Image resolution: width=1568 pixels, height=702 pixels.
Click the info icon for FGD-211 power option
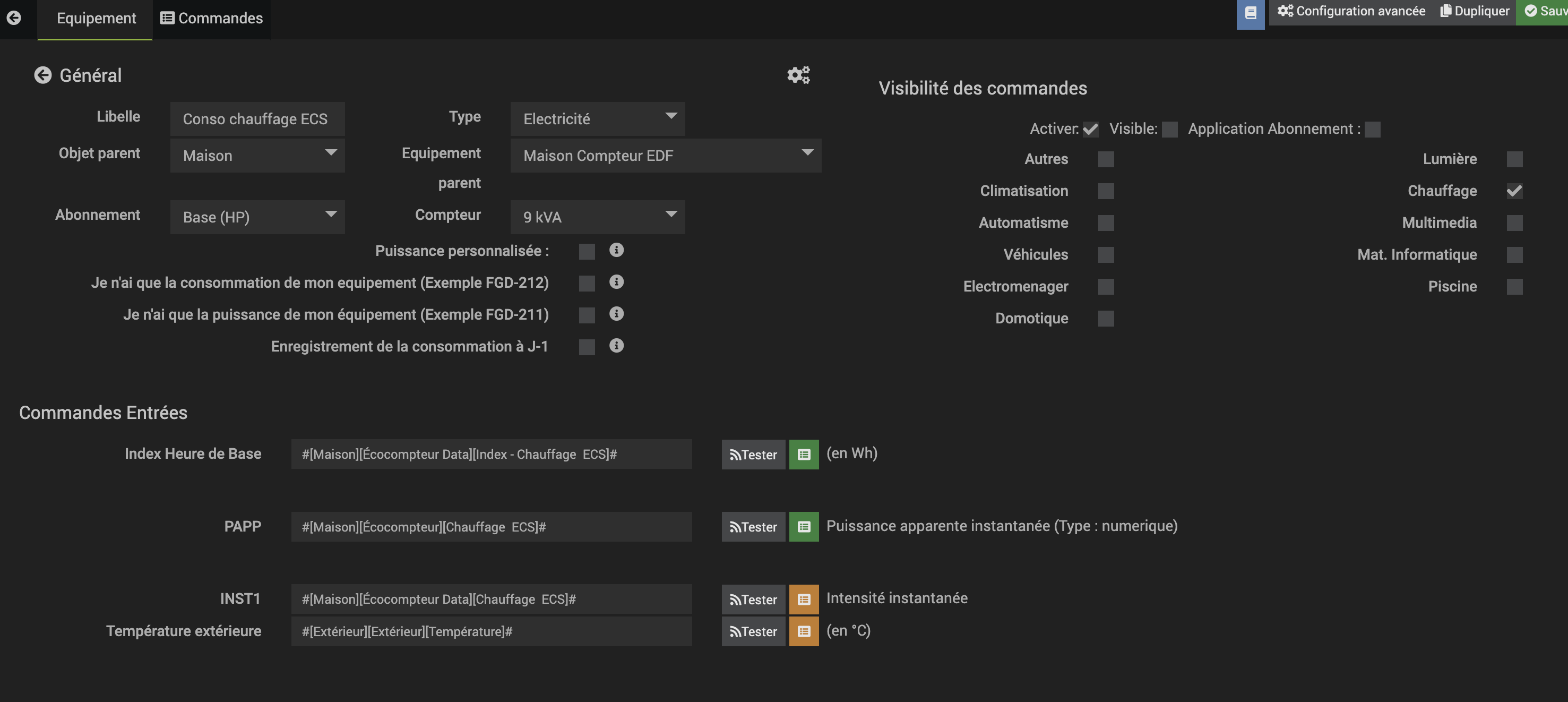click(x=616, y=313)
